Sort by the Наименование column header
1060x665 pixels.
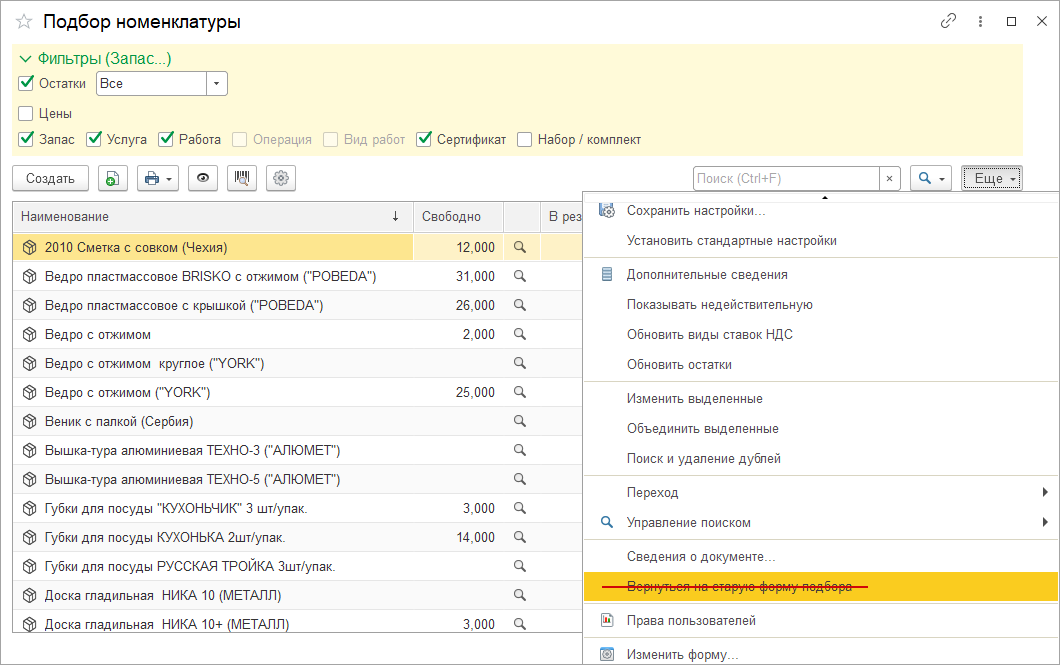(x=66, y=216)
